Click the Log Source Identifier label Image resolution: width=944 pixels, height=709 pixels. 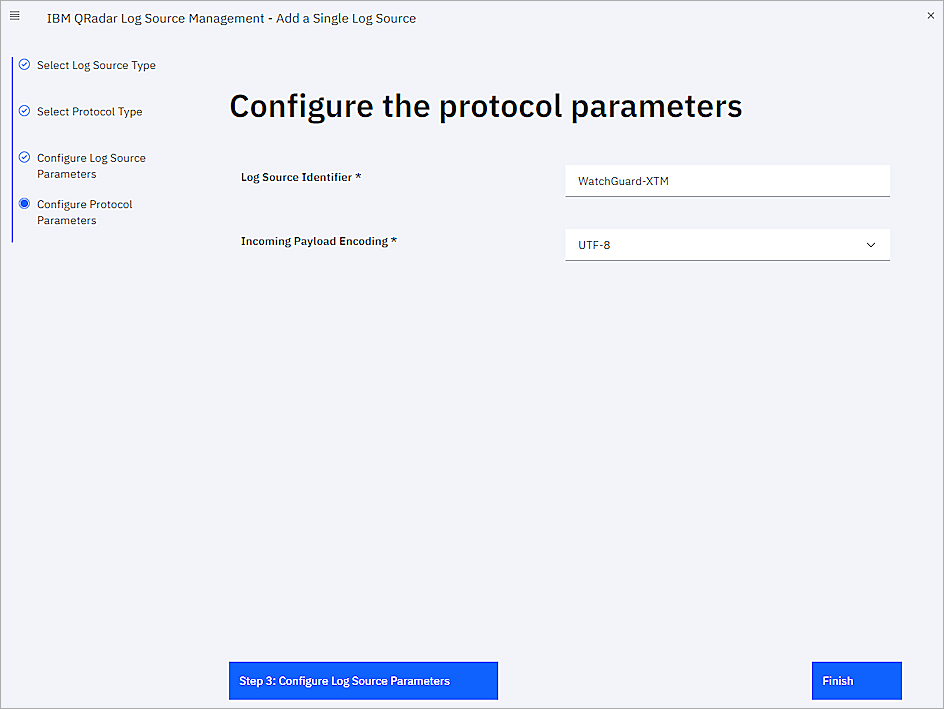[300, 177]
